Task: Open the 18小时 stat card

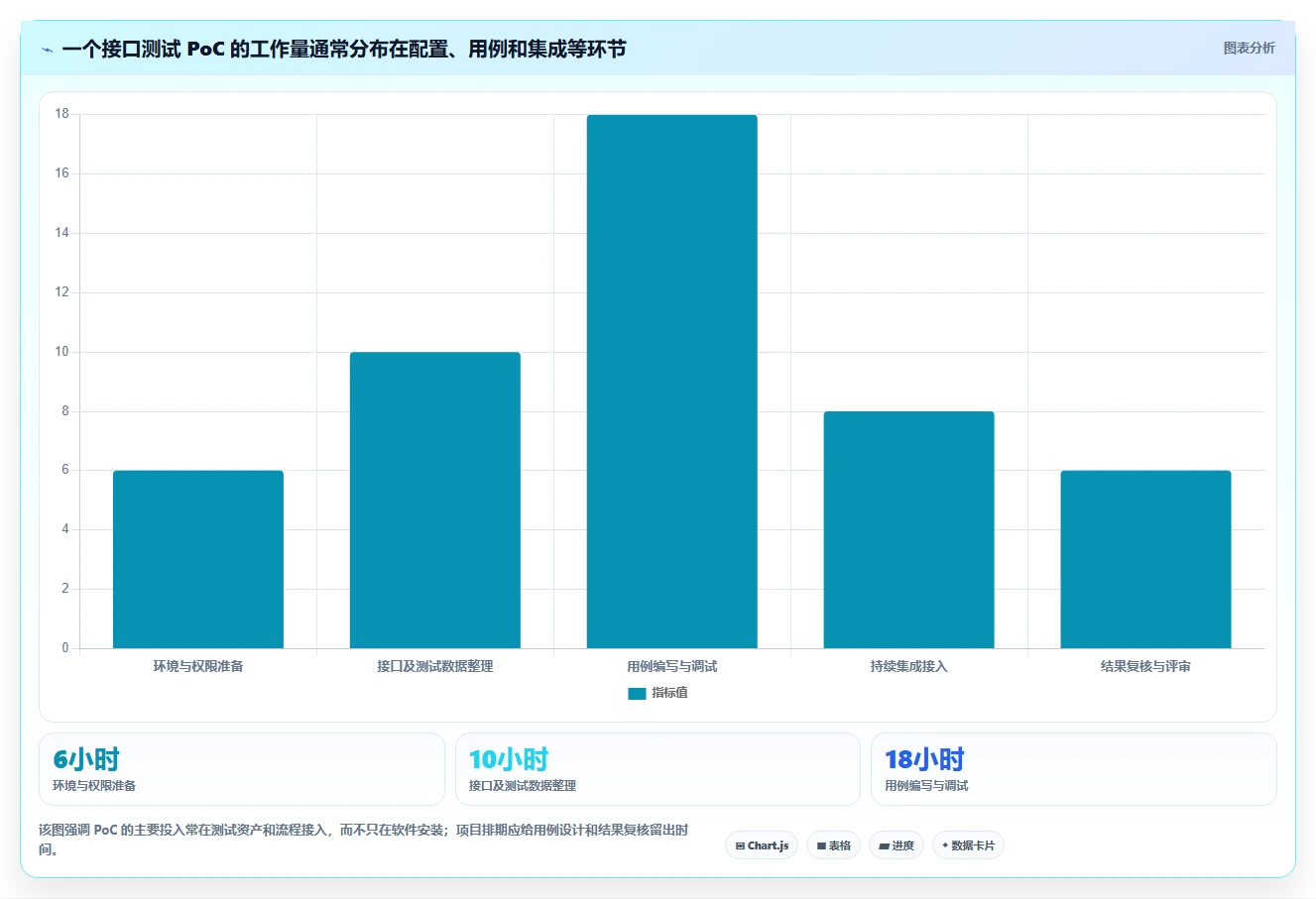Action: 1073,769
